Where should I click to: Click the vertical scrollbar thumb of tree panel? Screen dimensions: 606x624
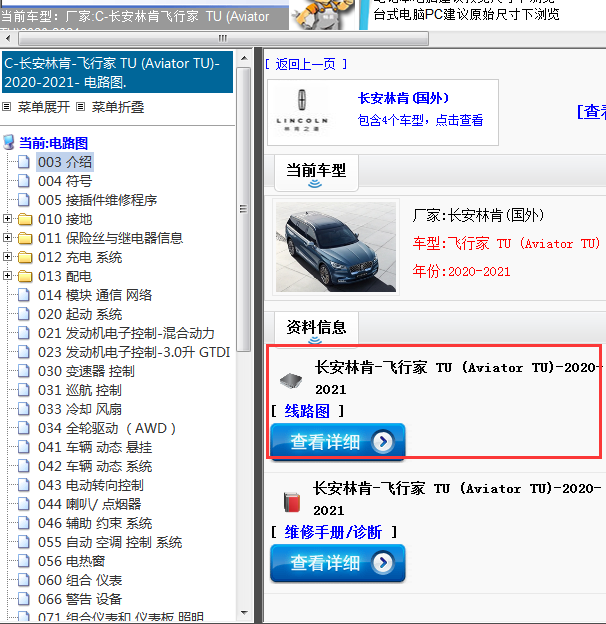244,209
